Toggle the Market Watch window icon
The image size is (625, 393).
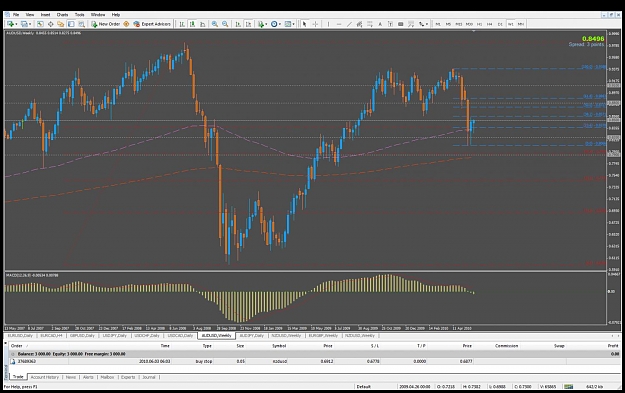40,24
